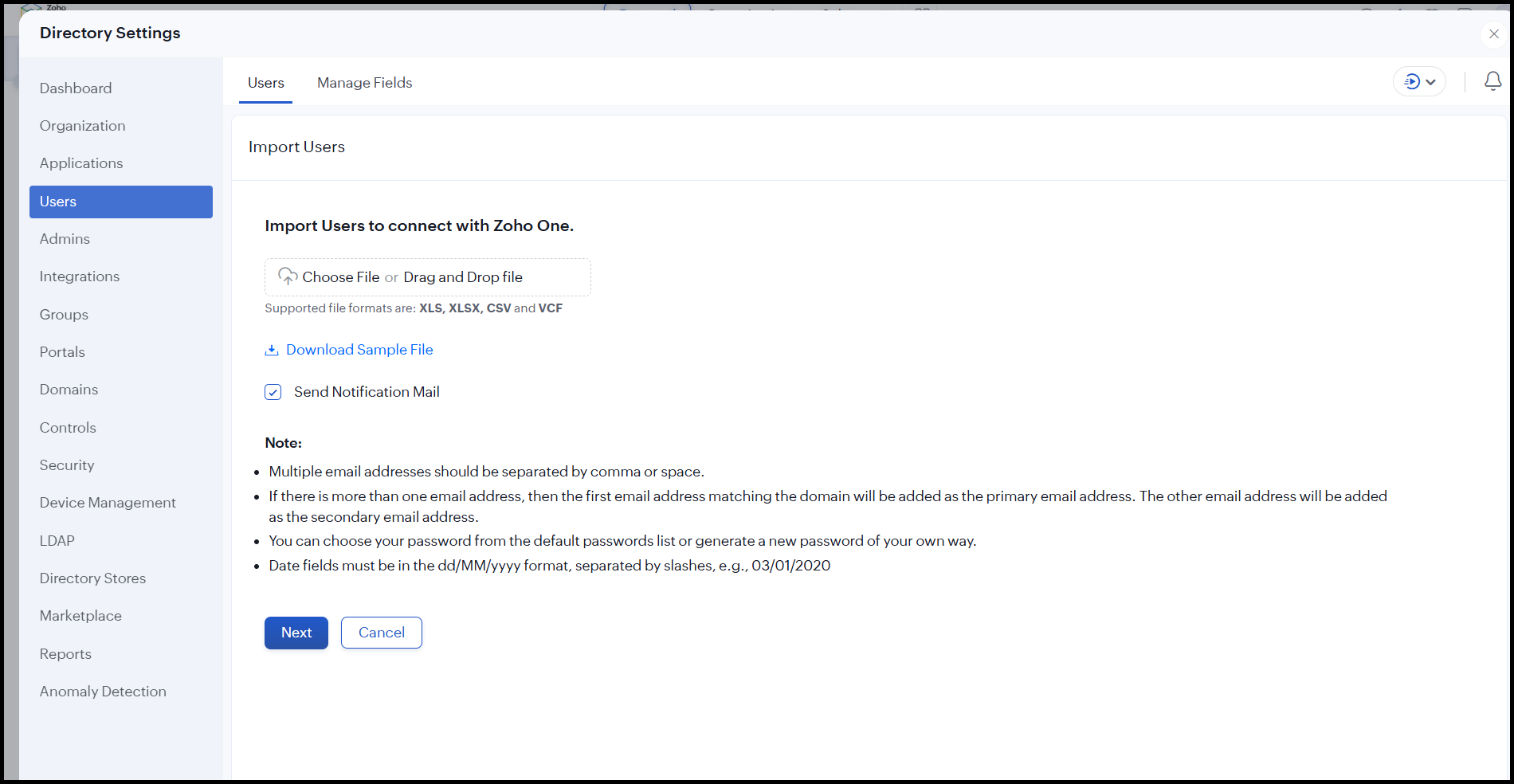Open the Download Sample File link
Viewport: 1514px width, 784px height.
[359, 350]
